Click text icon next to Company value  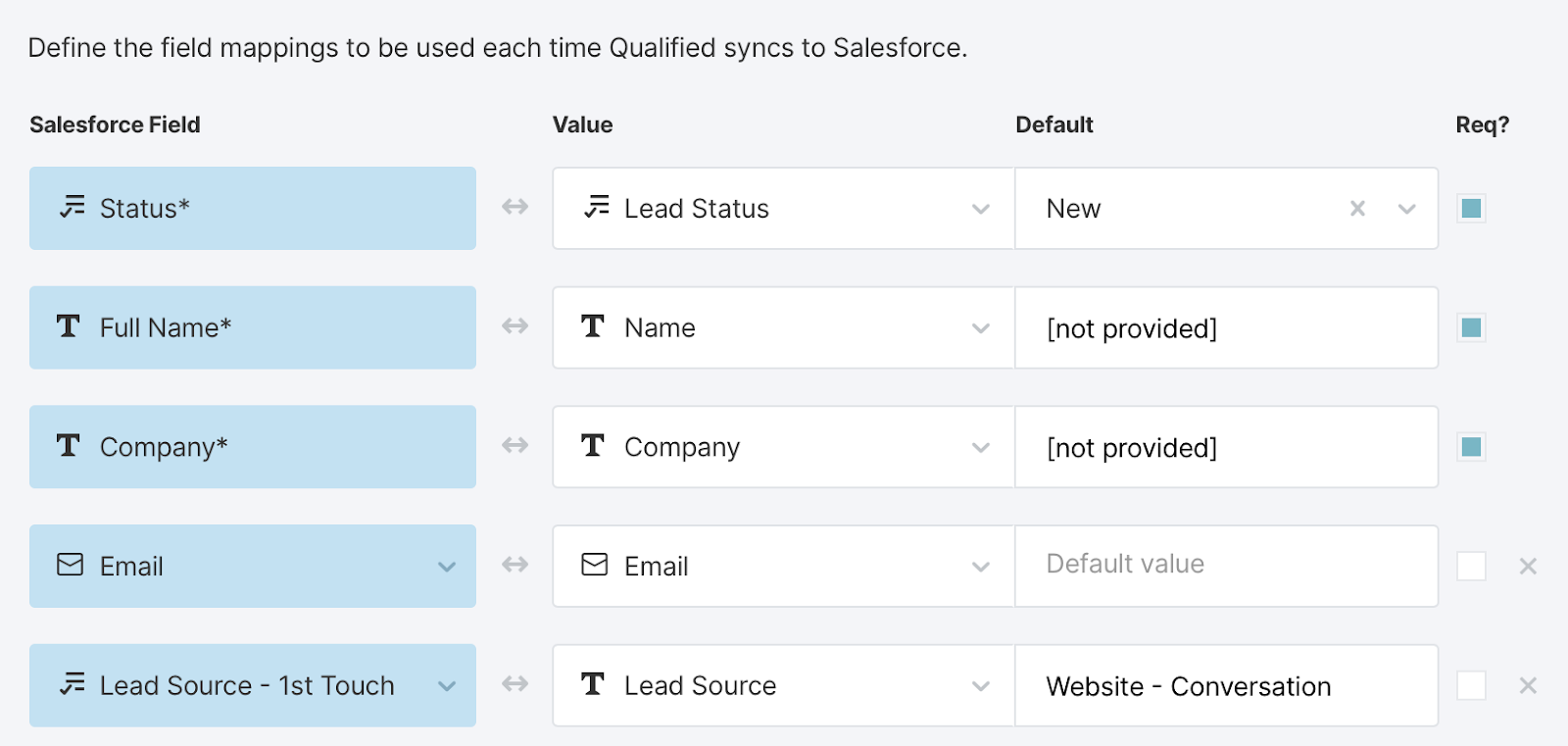coord(593,446)
